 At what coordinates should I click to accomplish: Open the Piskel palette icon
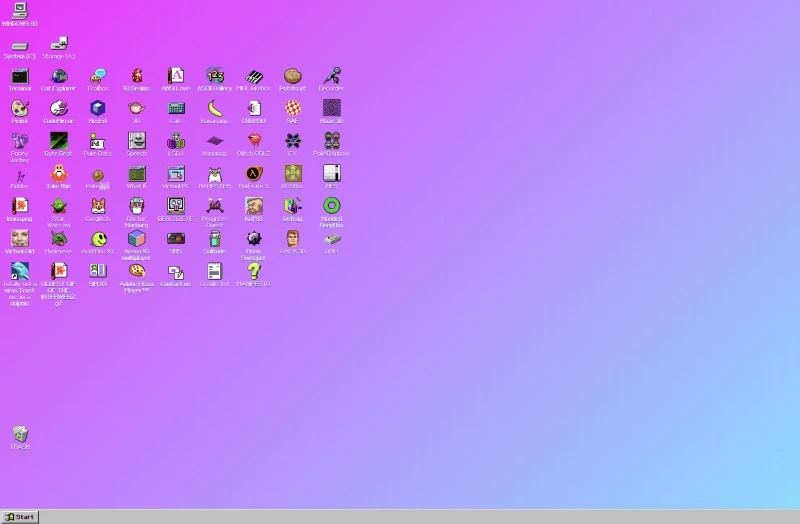pos(19,108)
